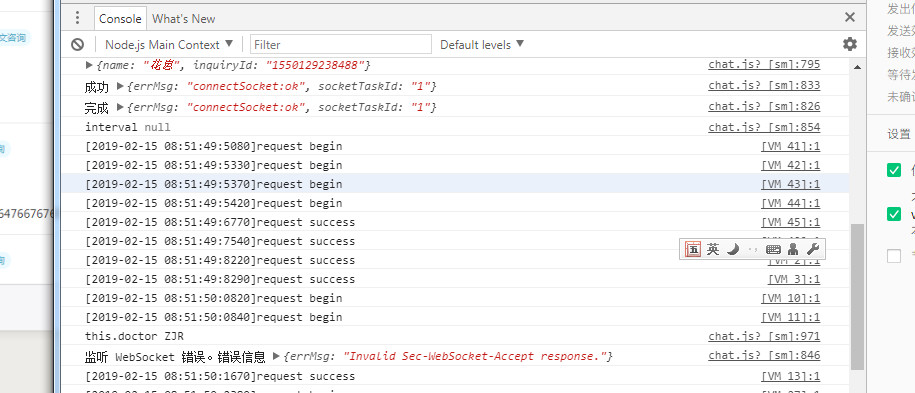Open source link [VM 13]:1
915x393 pixels.
tap(791, 376)
